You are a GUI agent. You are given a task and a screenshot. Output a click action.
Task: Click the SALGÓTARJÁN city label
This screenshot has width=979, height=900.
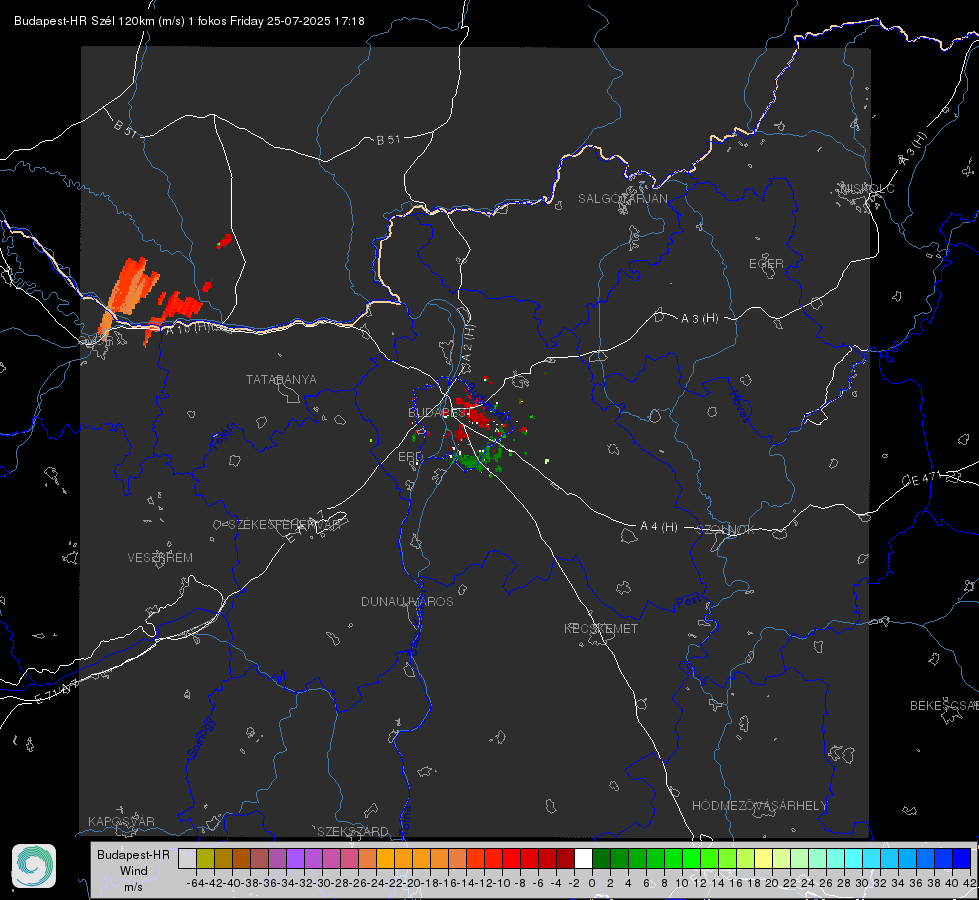622,199
